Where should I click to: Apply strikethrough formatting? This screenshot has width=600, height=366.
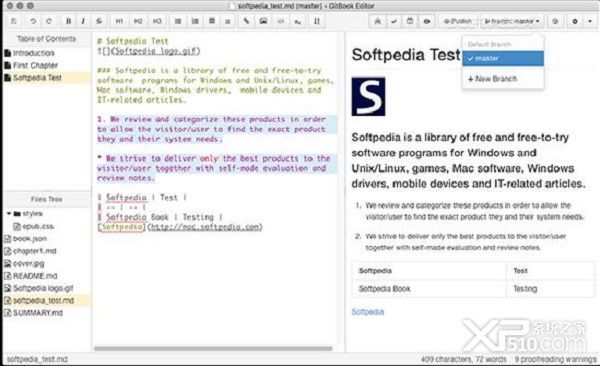99,21
